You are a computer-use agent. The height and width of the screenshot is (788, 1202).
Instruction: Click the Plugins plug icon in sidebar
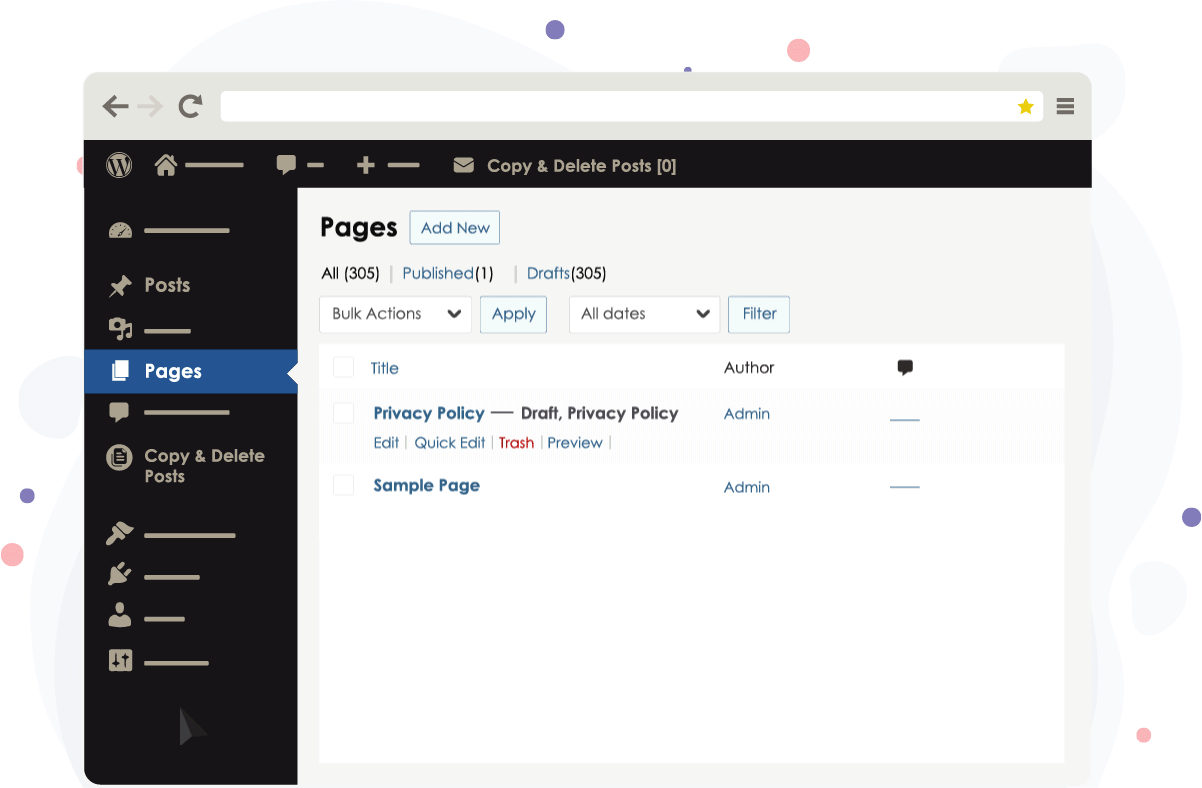click(x=120, y=575)
